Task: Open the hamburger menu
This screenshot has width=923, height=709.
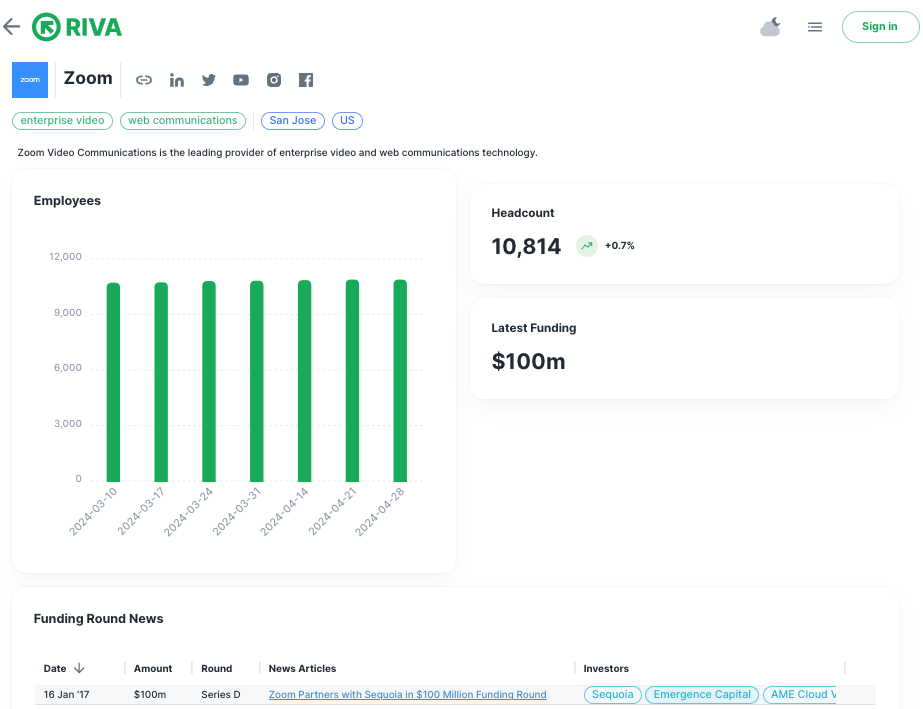Action: pyautogui.click(x=815, y=27)
